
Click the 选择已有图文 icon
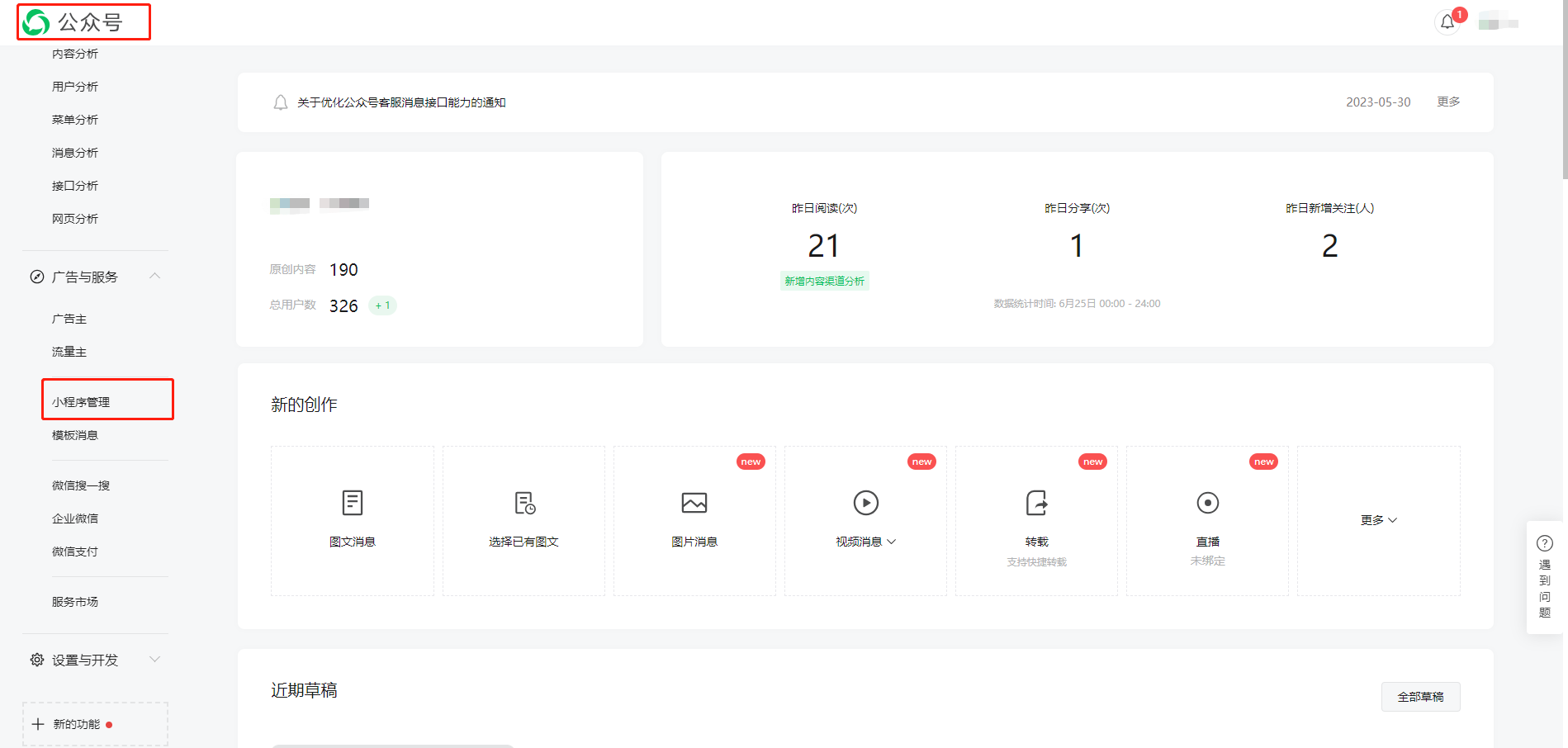[524, 502]
